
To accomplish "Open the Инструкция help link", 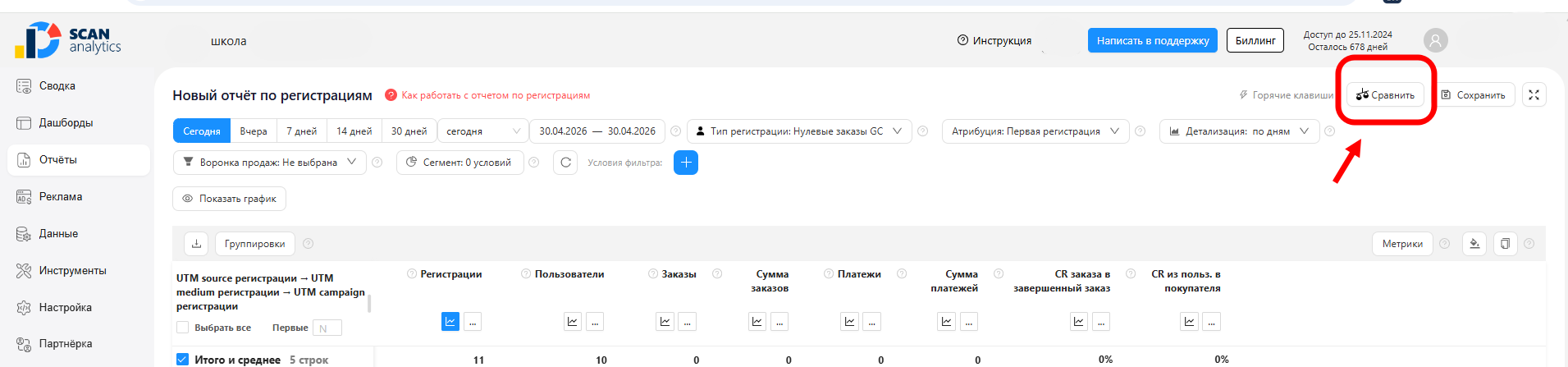I will 994,40.
